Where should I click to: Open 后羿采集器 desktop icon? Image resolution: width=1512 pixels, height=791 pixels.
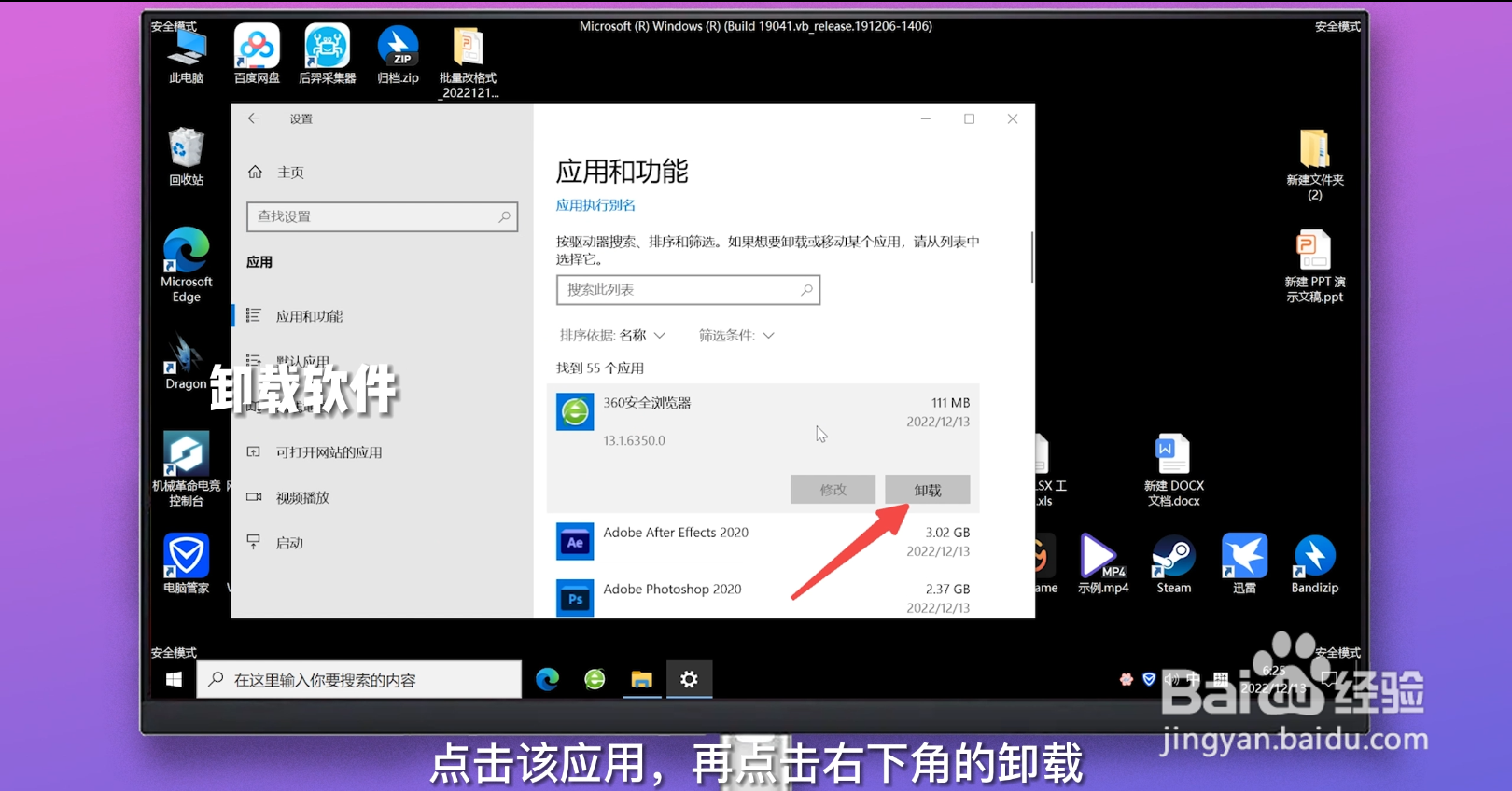328,54
